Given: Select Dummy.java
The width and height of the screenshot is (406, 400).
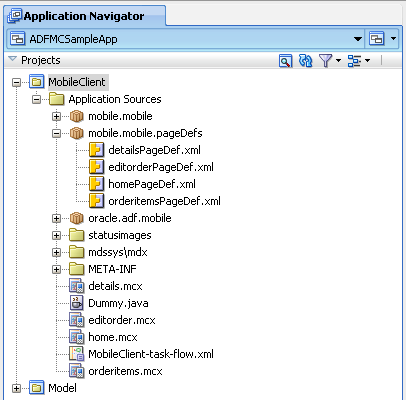Looking at the screenshot, I should [x=118, y=303].
